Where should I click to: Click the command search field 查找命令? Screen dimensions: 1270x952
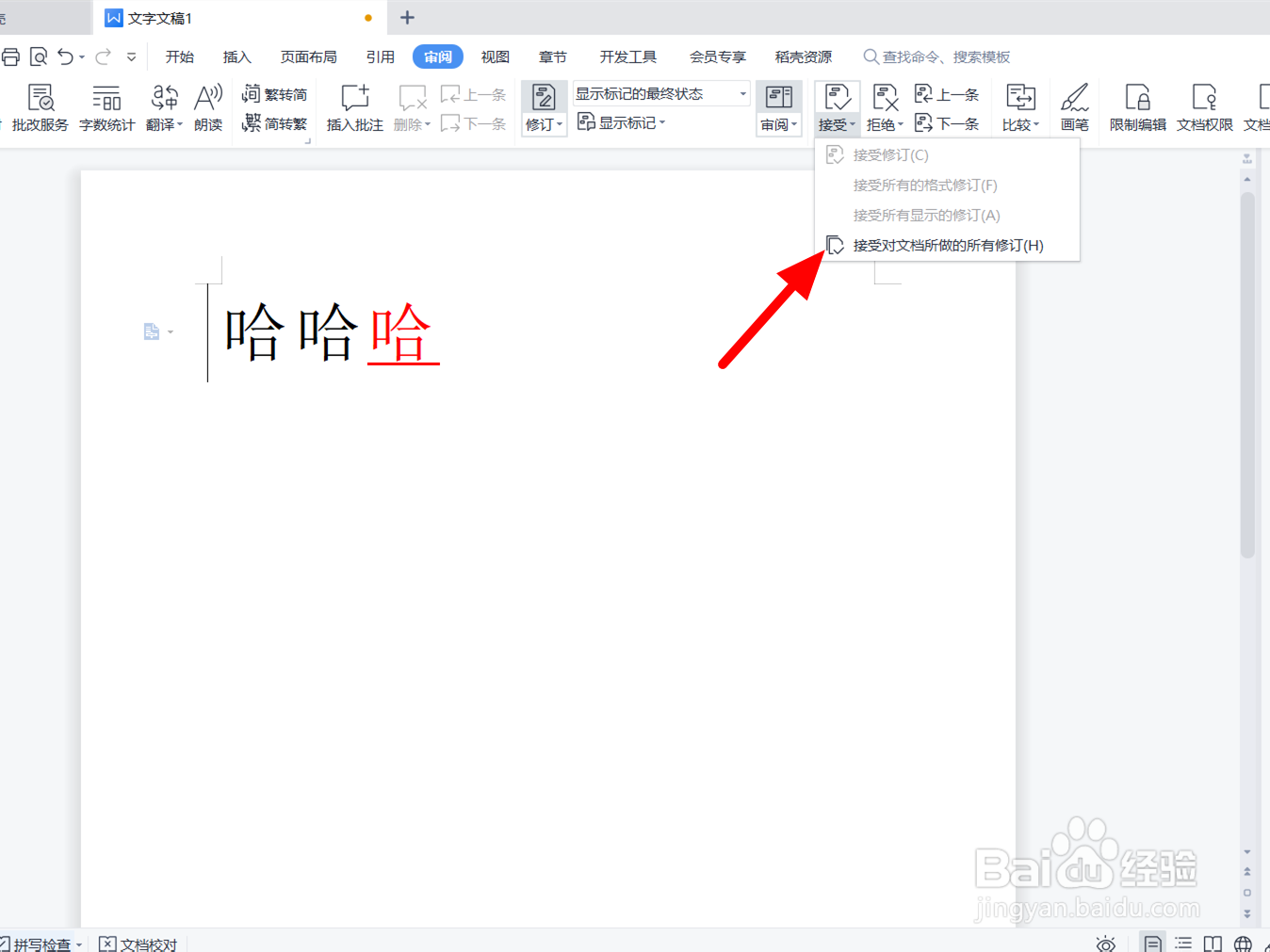[937, 57]
